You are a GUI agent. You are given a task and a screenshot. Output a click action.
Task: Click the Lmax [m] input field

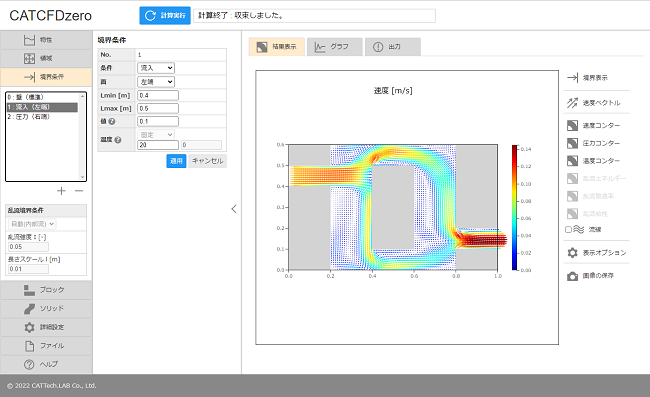tap(158, 109)
